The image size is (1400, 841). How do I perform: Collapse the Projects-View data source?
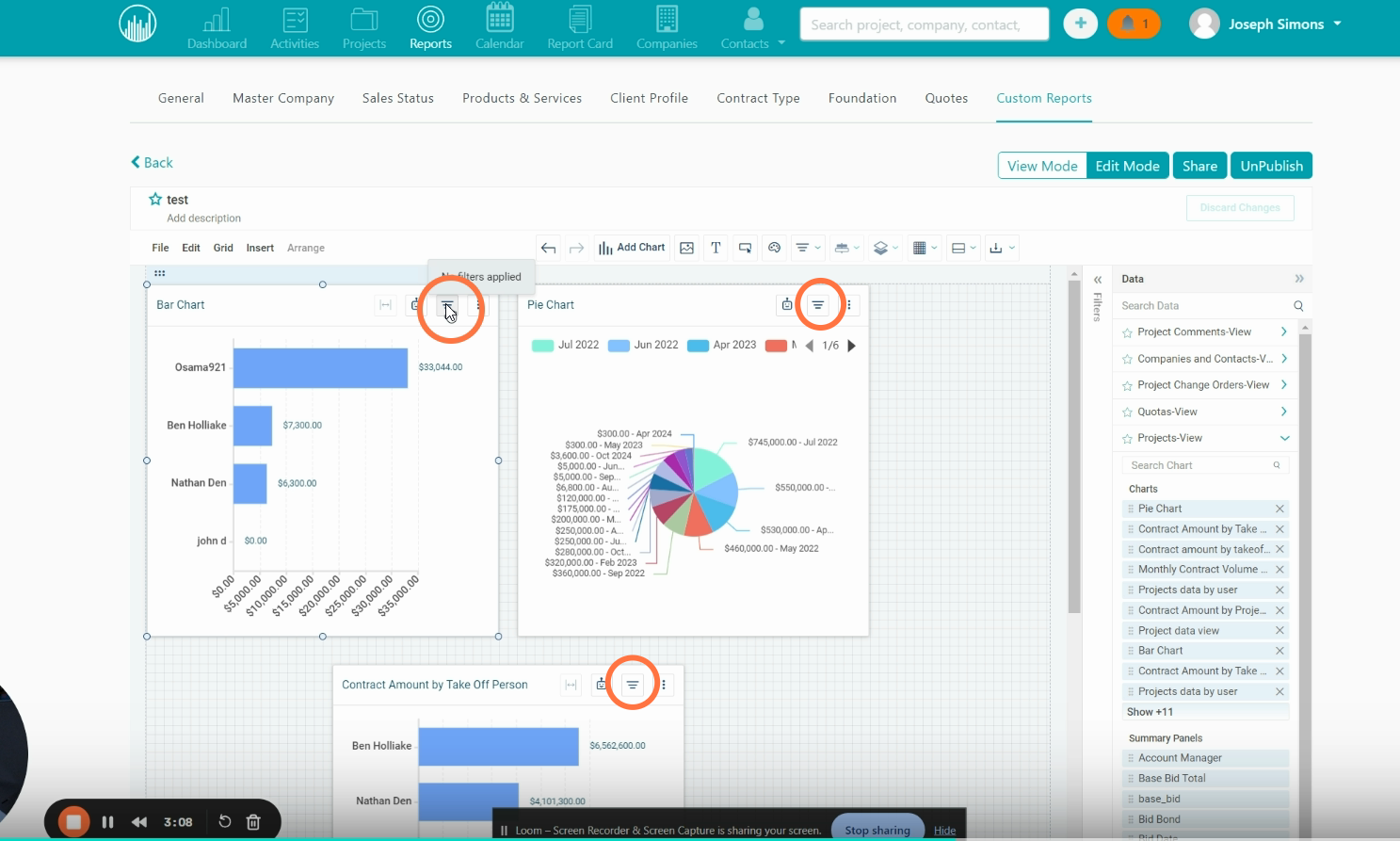[1284, 438]
